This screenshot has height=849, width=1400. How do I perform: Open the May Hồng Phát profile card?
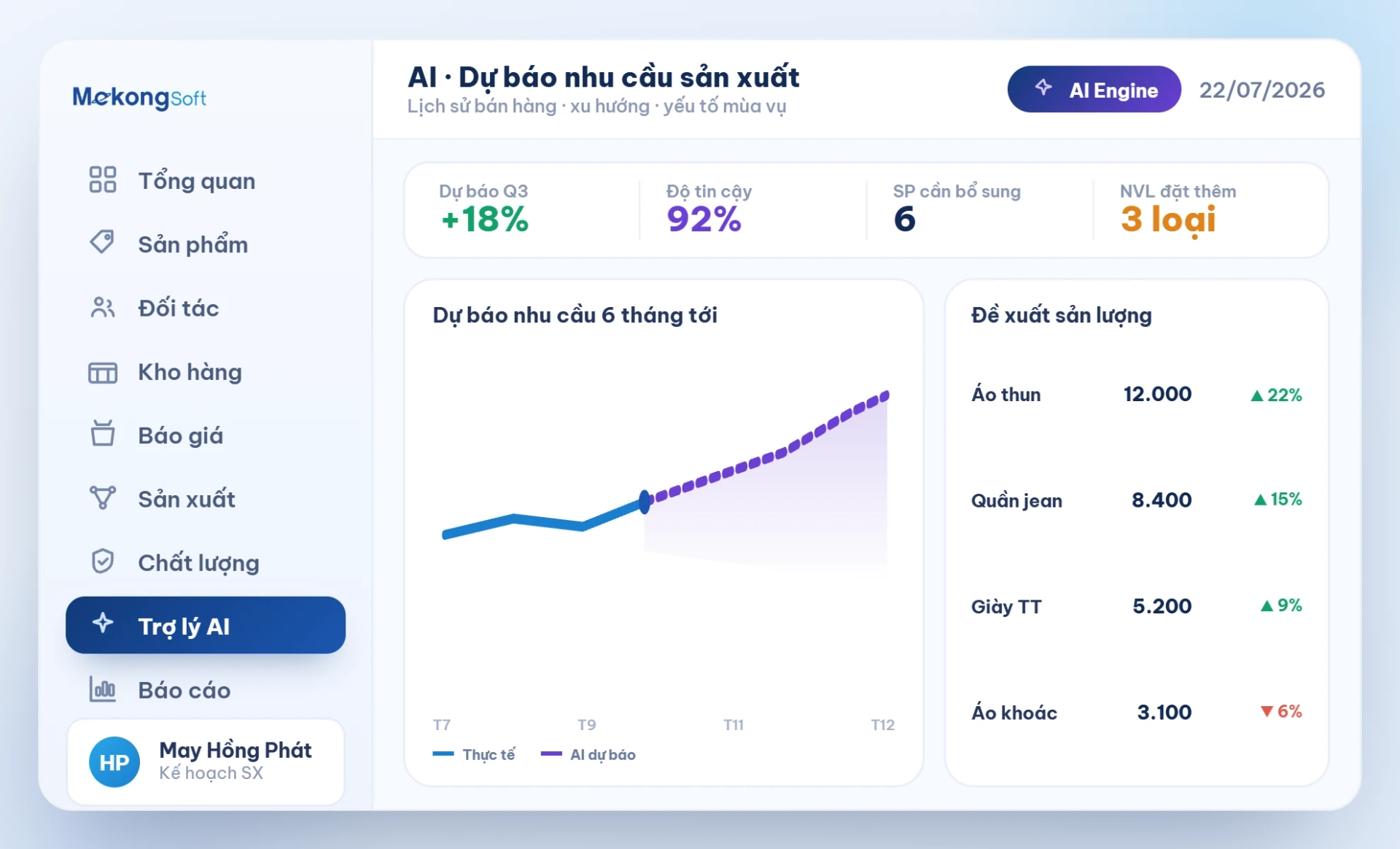click(206, 761)
